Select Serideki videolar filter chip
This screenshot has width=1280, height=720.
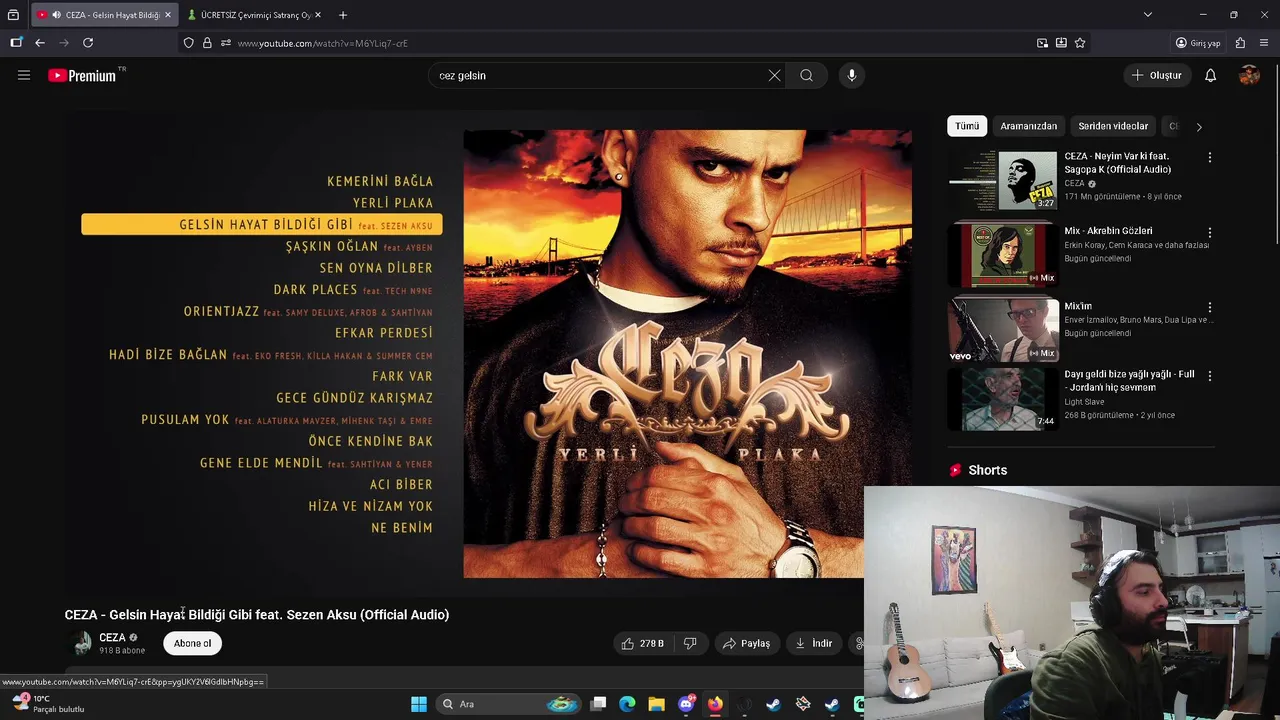1113,126
